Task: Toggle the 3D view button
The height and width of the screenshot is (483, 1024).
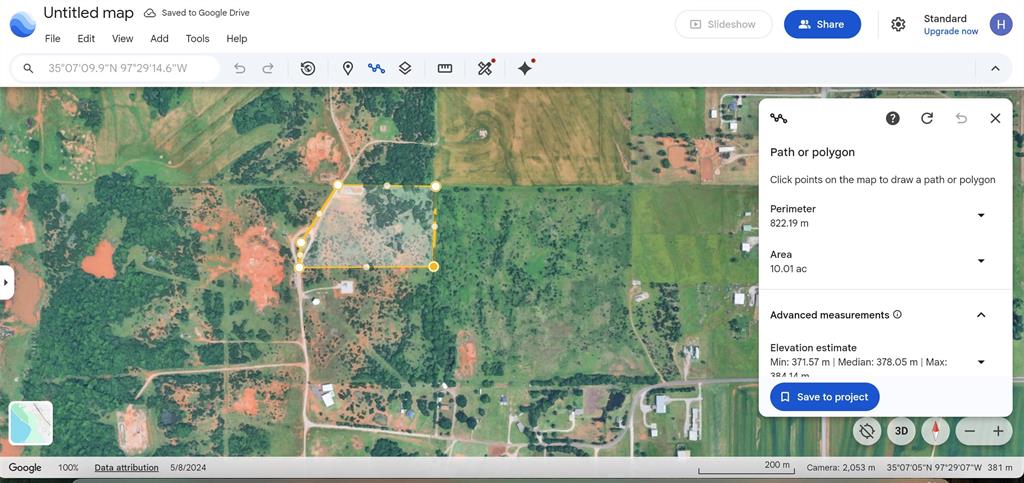Action: (901, 431)
